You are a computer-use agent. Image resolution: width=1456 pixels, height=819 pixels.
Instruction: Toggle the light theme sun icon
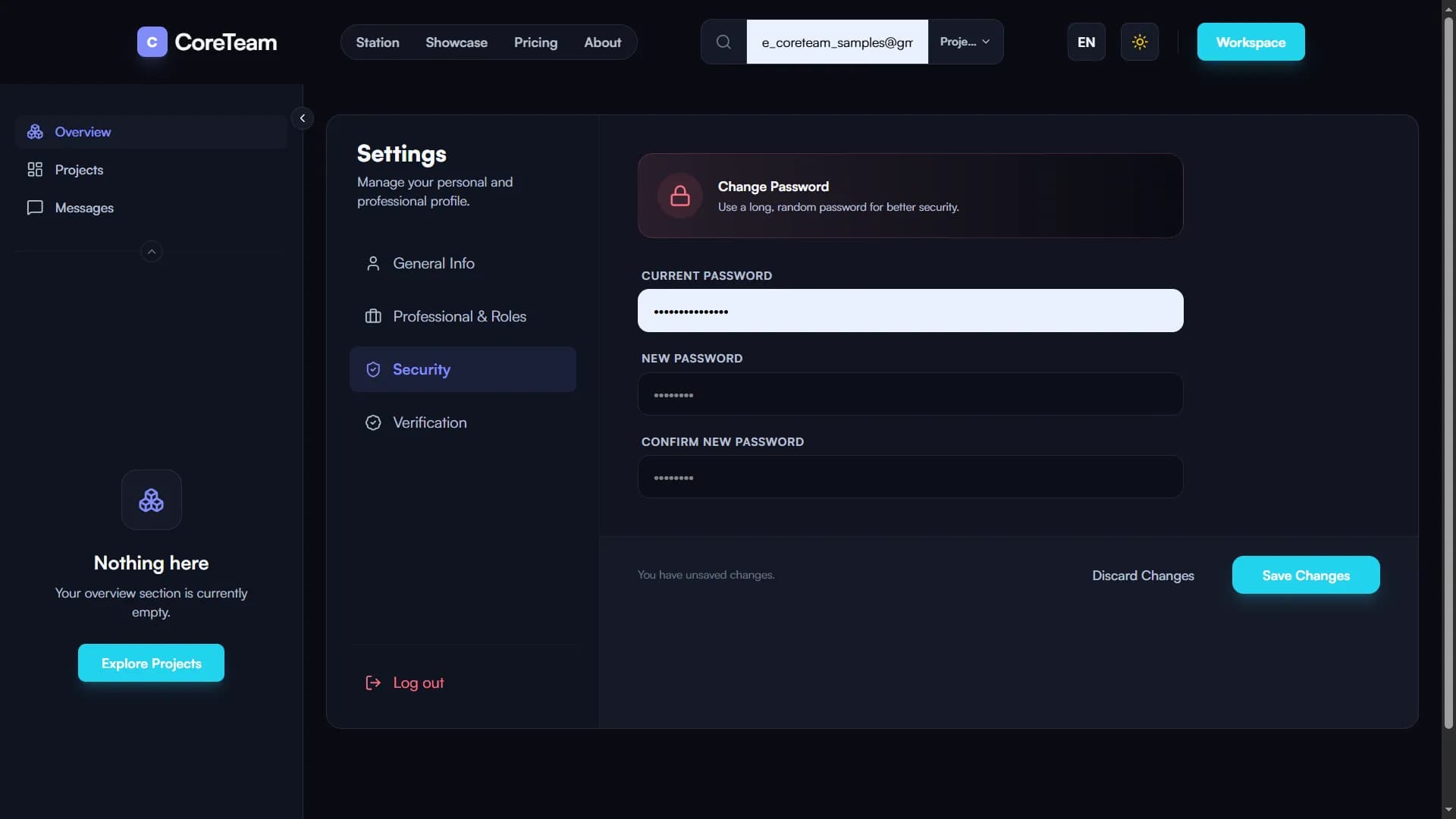click(x=1139, y=42)
